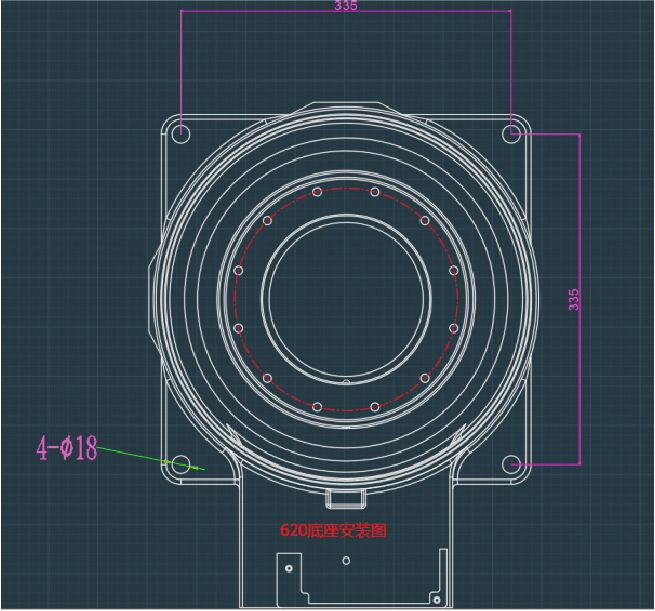
Task: Click the bottom-left corner mounting hole
Action: pos(181,464)
